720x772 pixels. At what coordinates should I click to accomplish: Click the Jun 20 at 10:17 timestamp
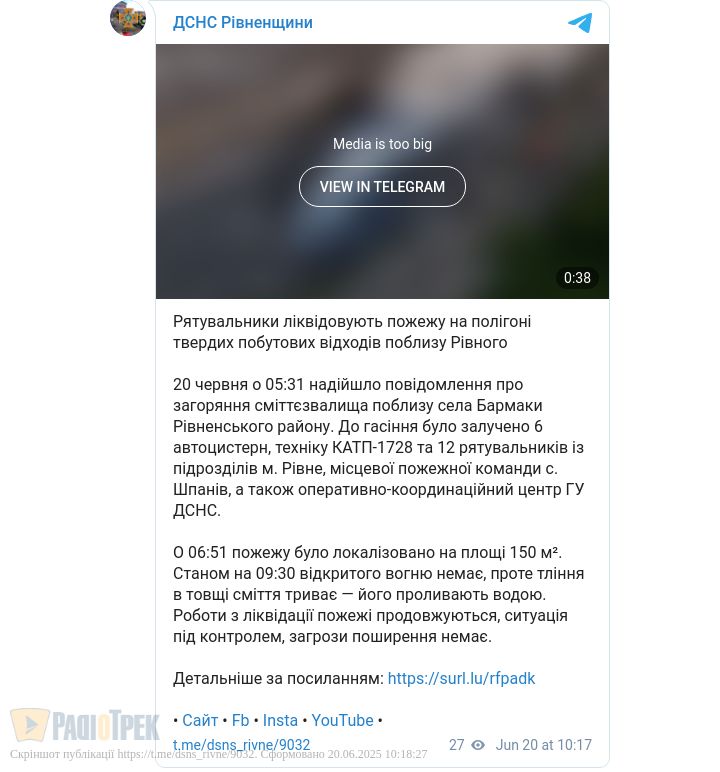point(544,745)
